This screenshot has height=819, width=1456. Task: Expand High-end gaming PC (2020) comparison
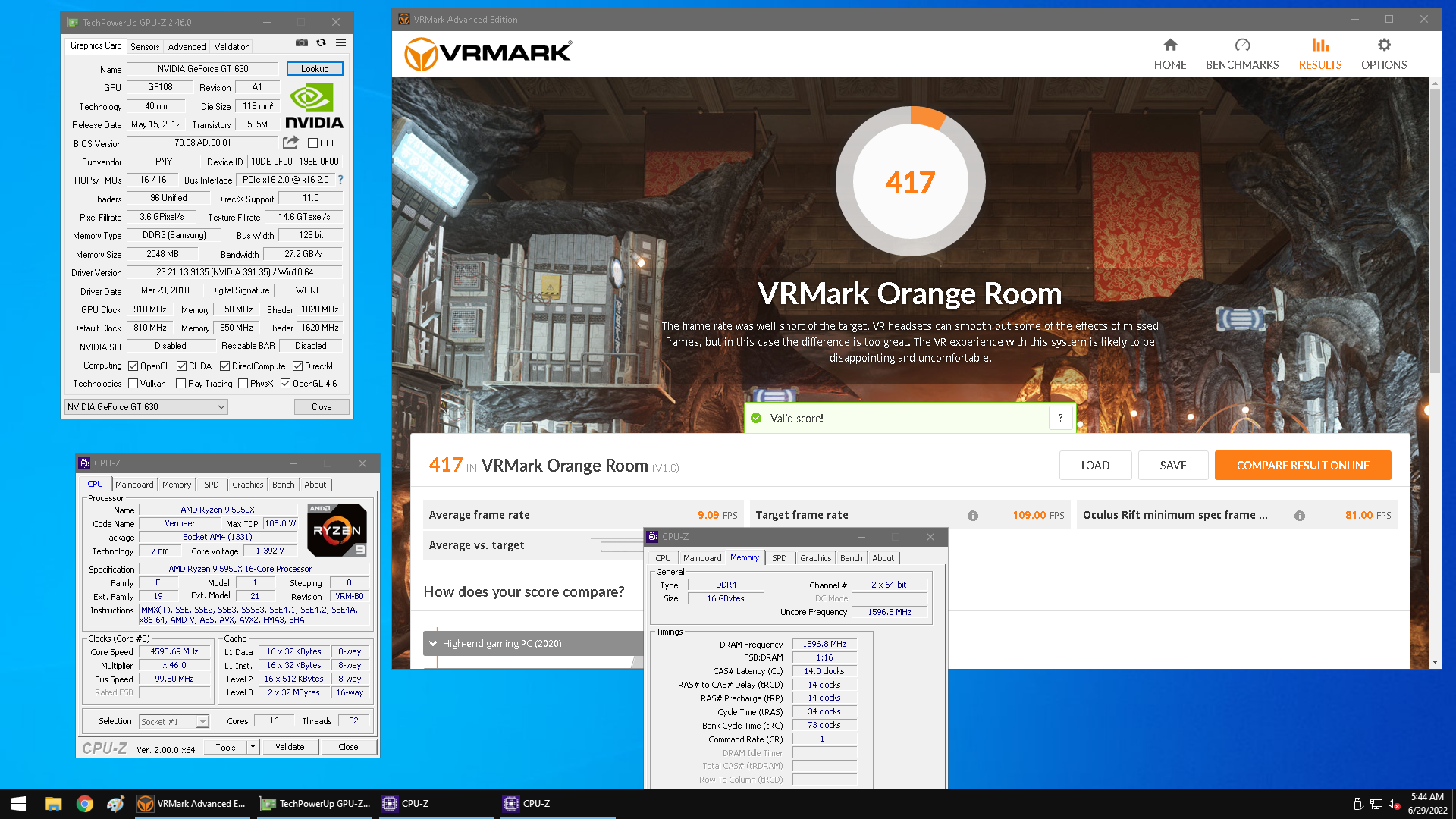point(533,644)
